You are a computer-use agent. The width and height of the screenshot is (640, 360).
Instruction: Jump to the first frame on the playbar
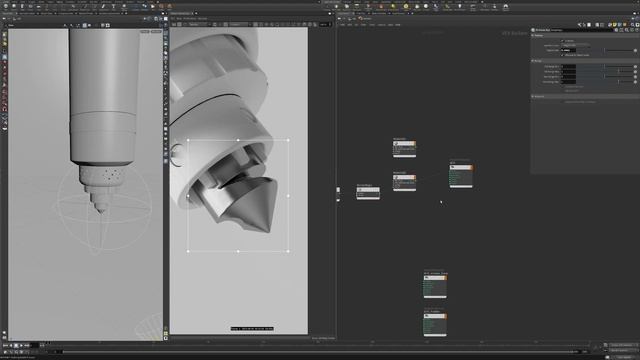[4, 345]
